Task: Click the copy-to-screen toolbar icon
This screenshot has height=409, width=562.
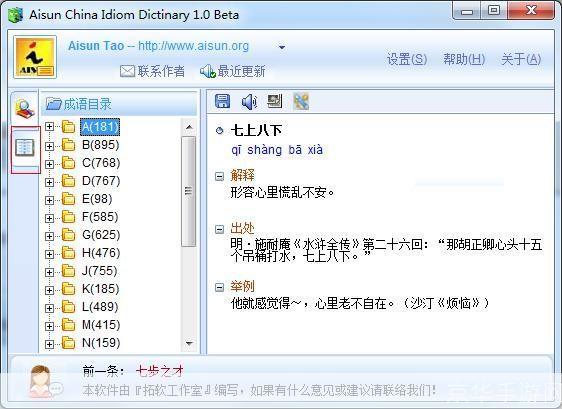Action: pos(275,101)
